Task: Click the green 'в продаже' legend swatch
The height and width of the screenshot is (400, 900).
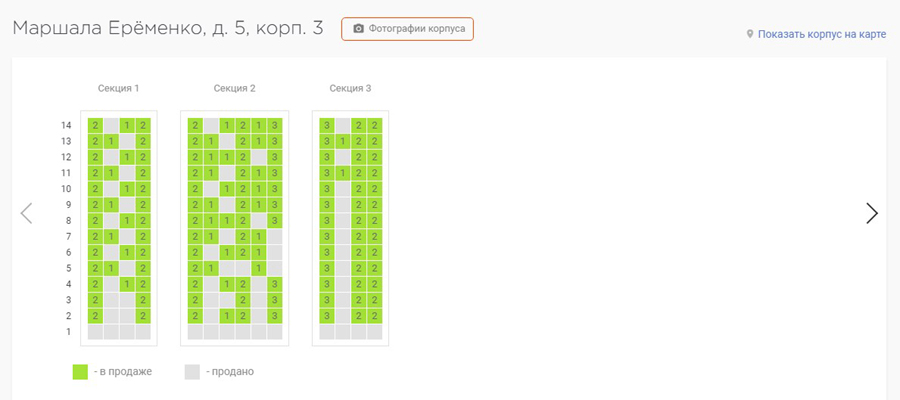Action: tap(80, 371)
